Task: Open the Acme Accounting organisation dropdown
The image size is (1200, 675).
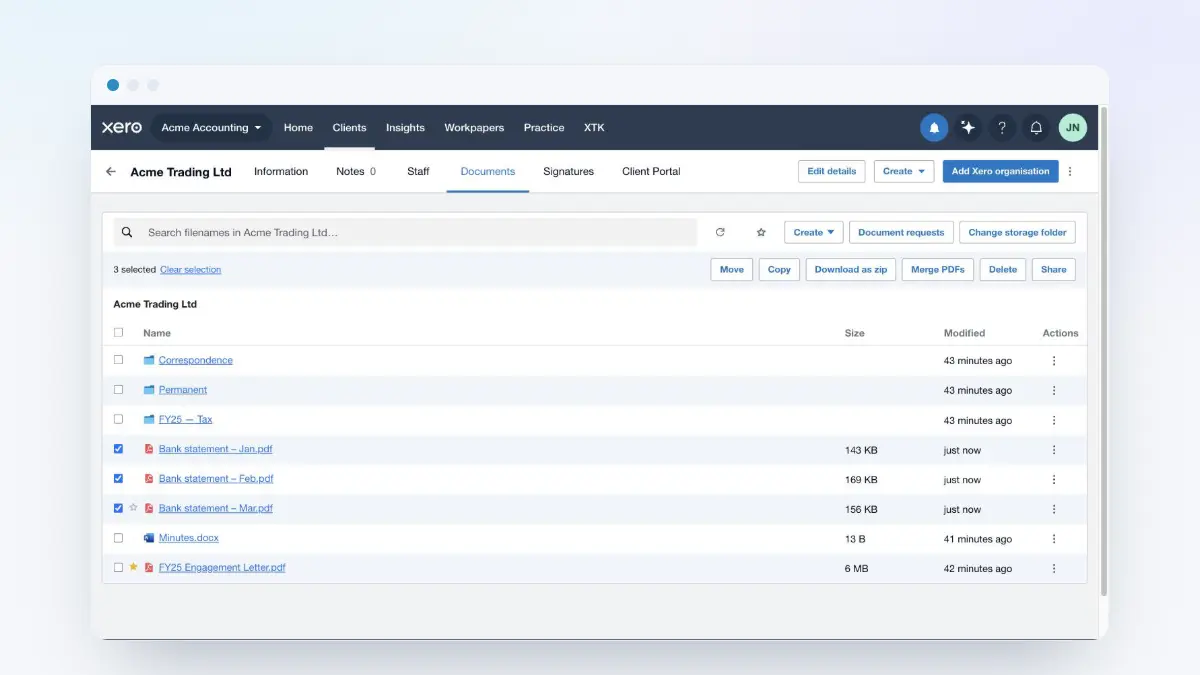Action: point(211,128)
